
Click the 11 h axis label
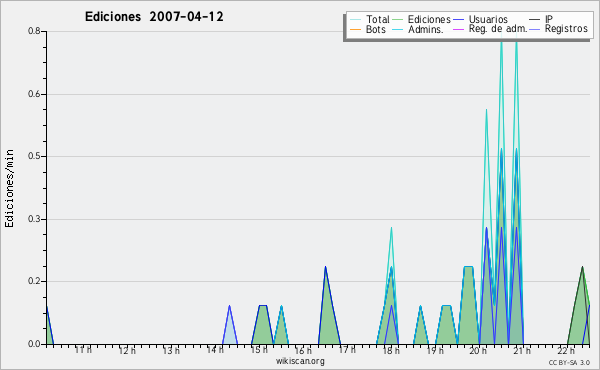pyautogui.click(x=83, y=350)
